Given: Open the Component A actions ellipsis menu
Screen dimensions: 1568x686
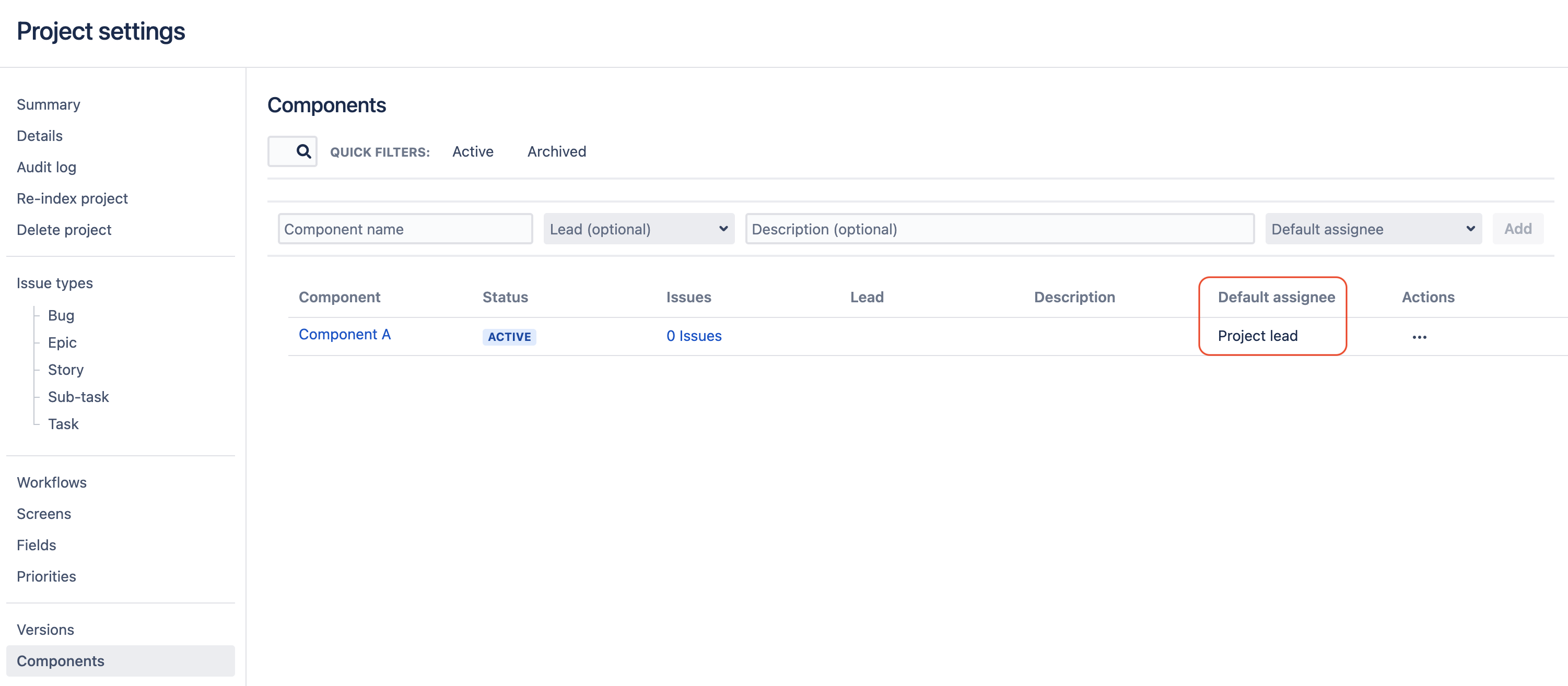Looking at the screenshot, I should 1419,336.
